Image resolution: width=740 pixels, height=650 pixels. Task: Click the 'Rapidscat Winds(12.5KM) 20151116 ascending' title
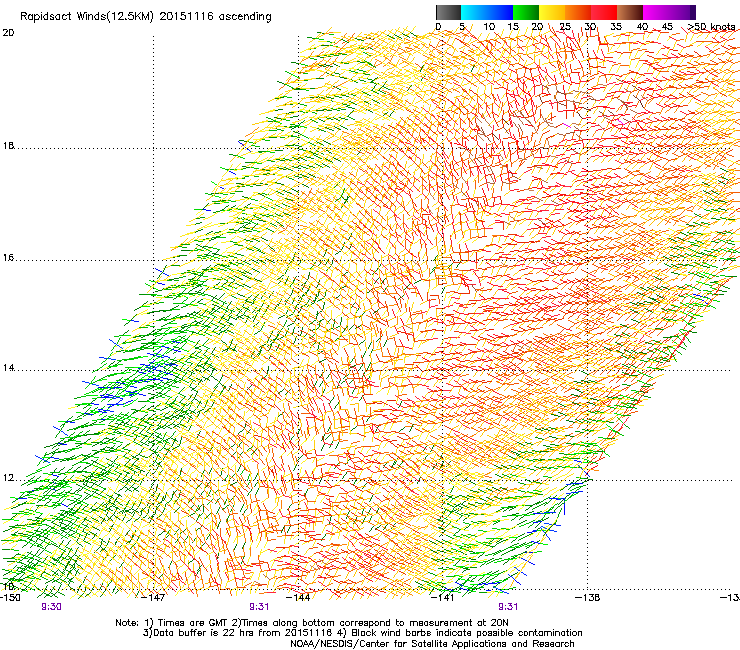[146, 17]
